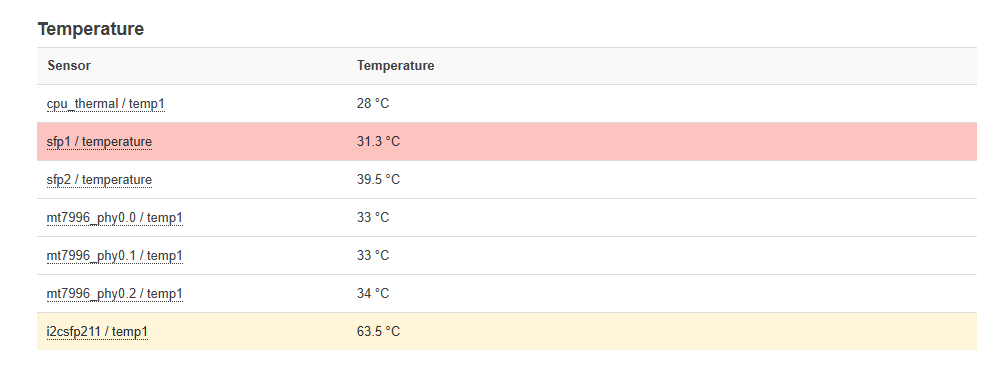This screenshot has height=371, width=1001.
Task: Click the 28 °C cpu_thermal reading
Action: point(373,103)
